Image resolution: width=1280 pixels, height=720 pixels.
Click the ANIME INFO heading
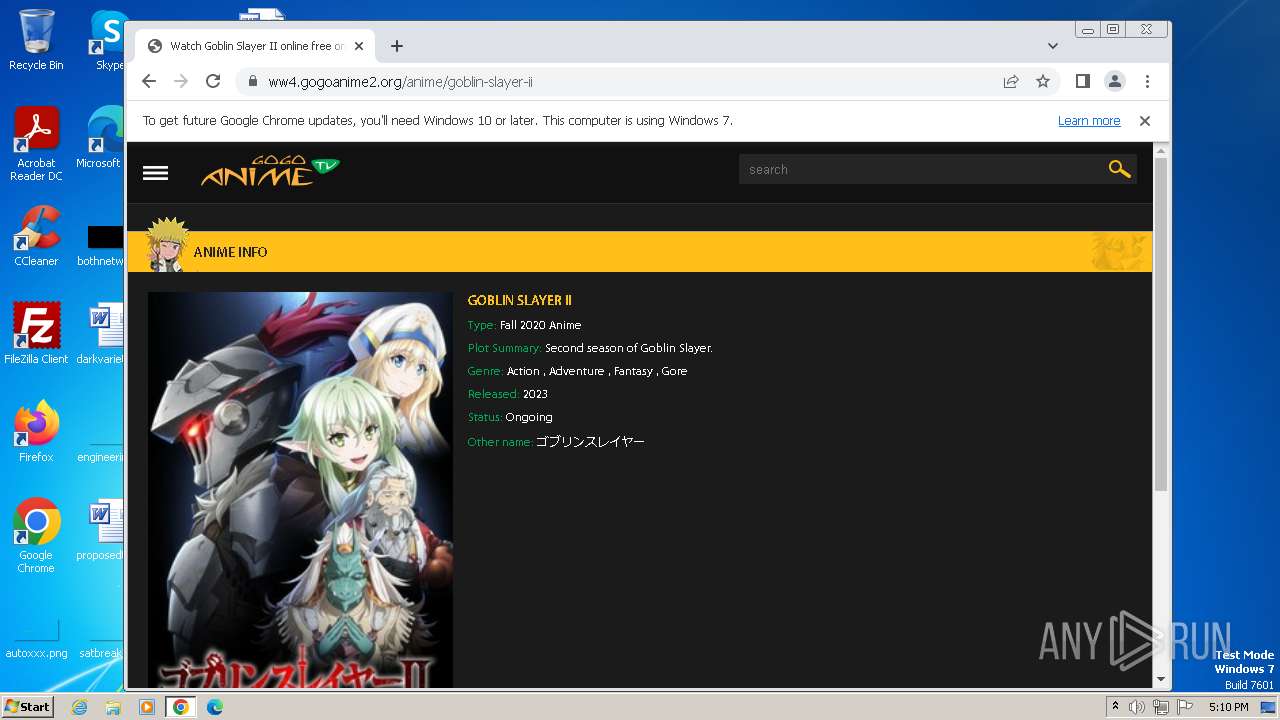(230, 252)
